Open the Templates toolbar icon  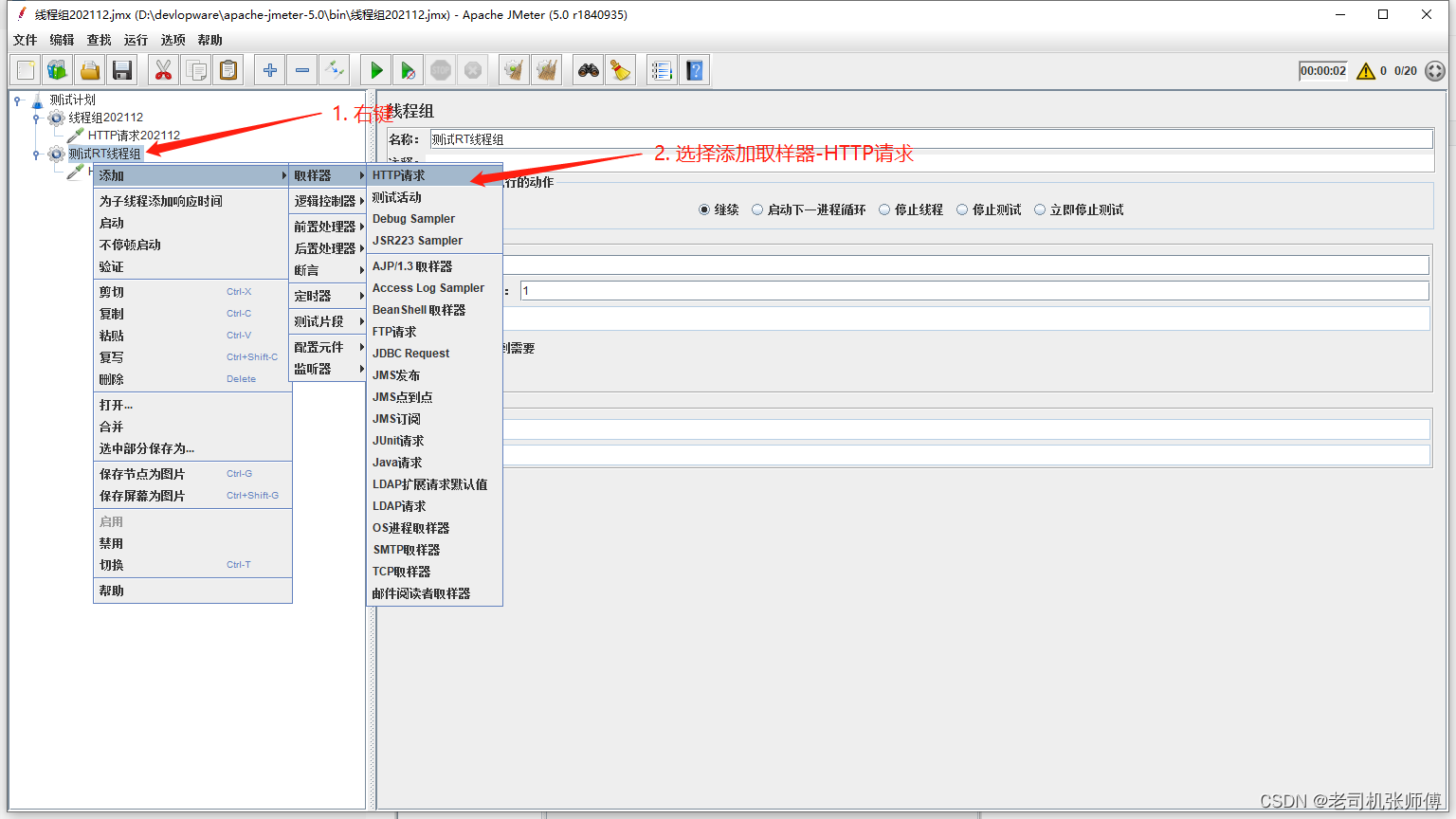pos(58,70)
